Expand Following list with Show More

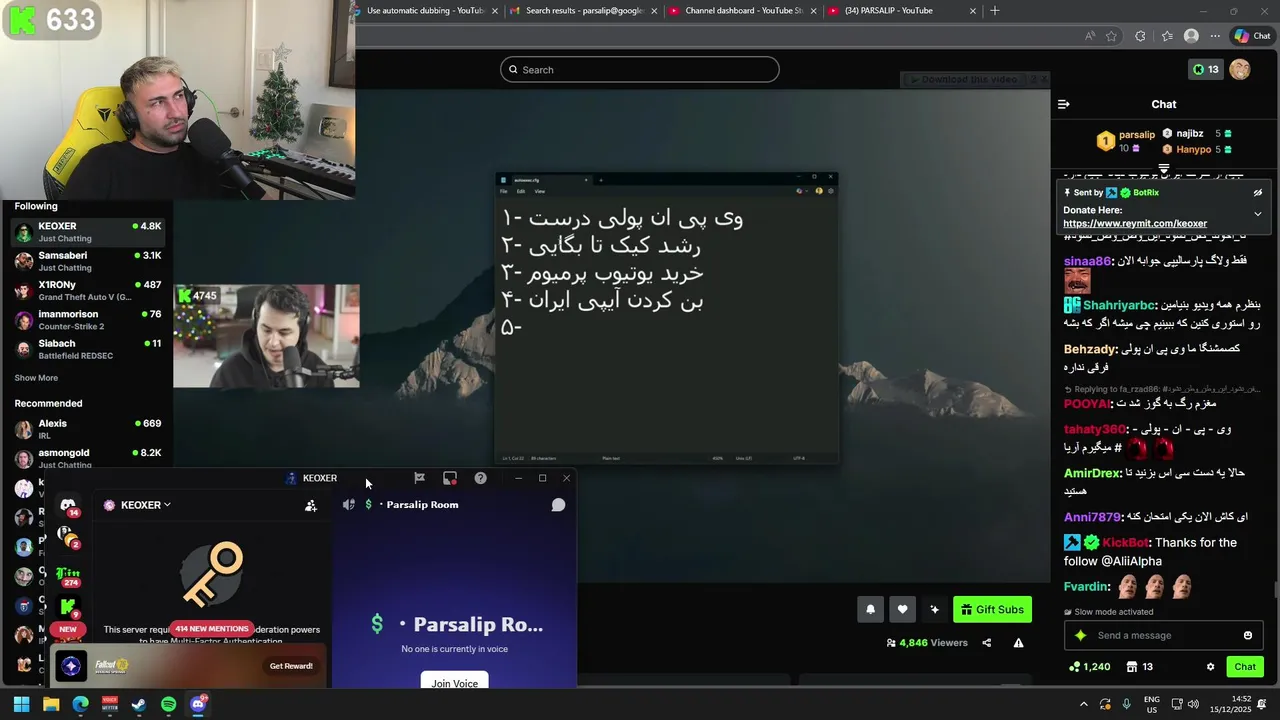[x=36, y=378]
